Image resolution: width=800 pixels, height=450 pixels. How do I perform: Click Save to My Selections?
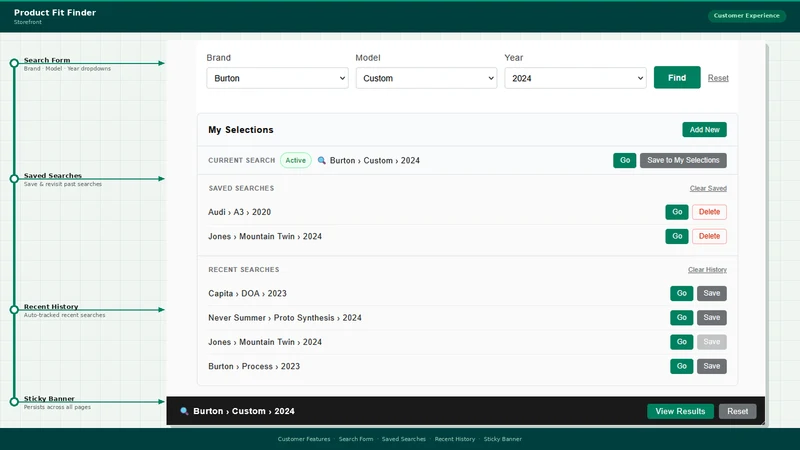pyautogui.click(x=683, y=160)
